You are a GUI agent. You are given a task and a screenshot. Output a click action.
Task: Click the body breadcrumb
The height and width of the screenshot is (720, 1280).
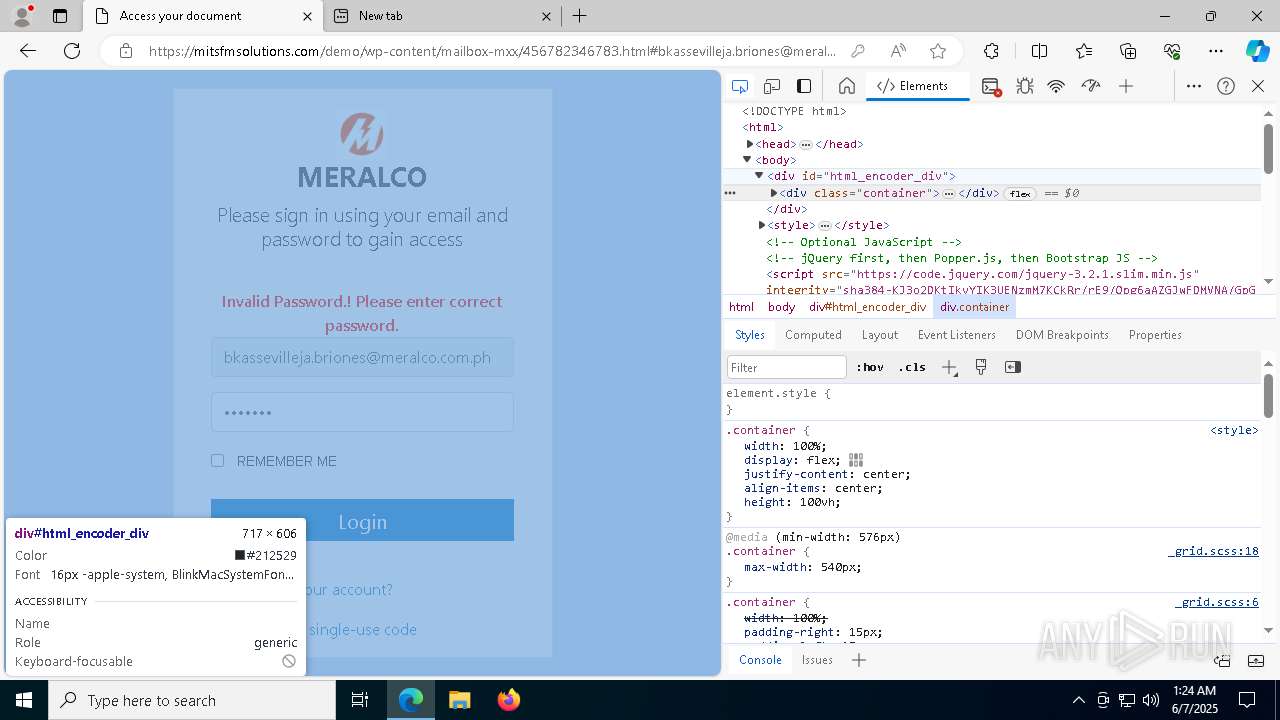(782, 307)
